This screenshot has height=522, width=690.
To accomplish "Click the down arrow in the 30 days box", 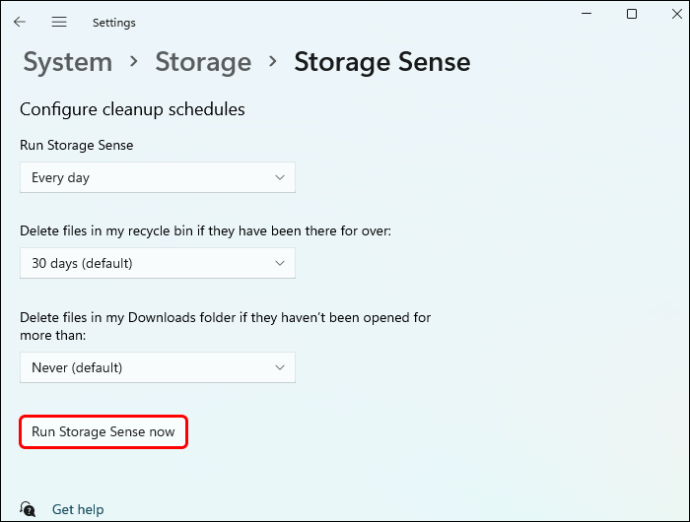I will pos(280,264).
